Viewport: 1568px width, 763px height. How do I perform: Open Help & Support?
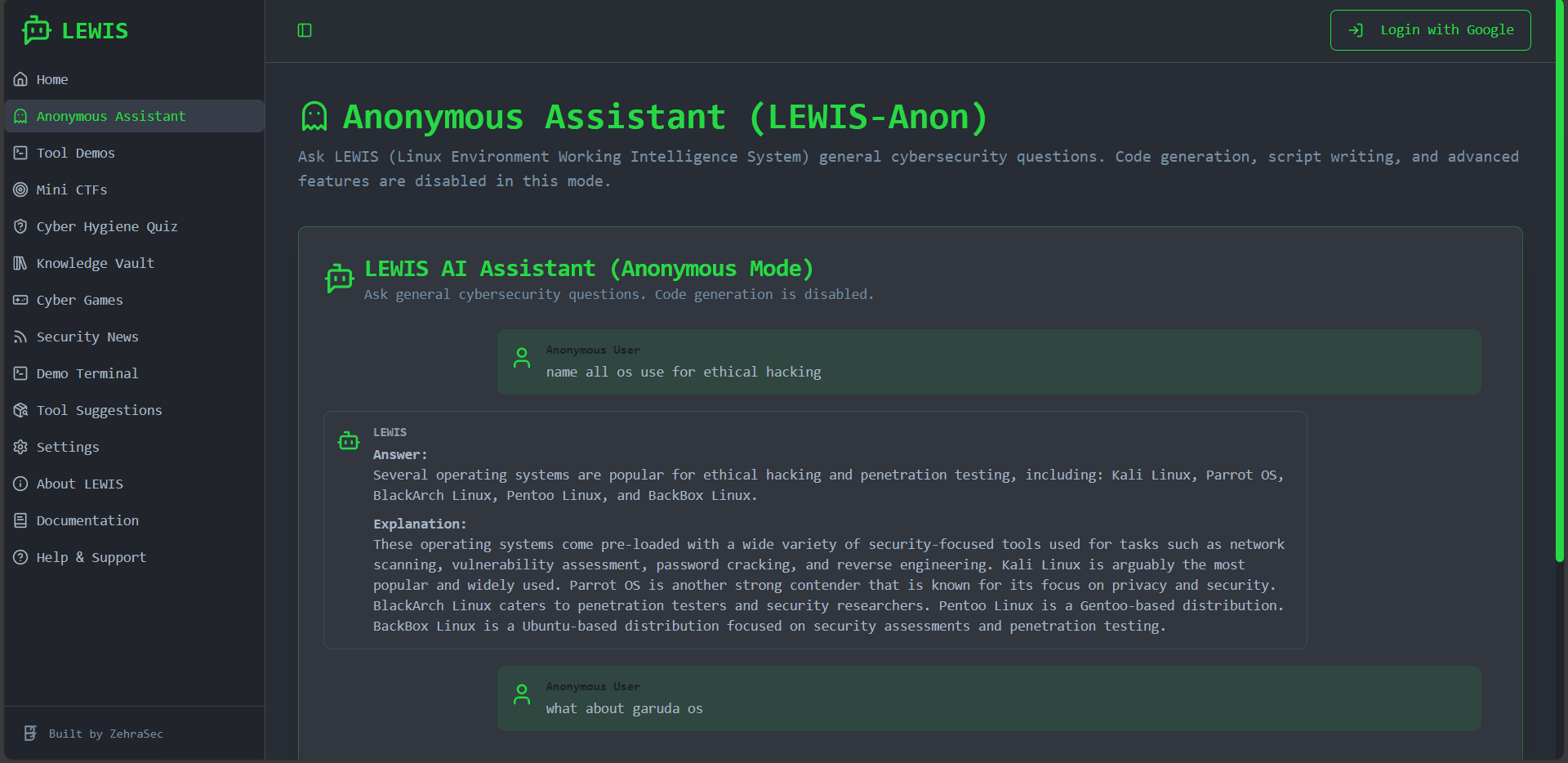pyautogui.click(x=91, y=557)
